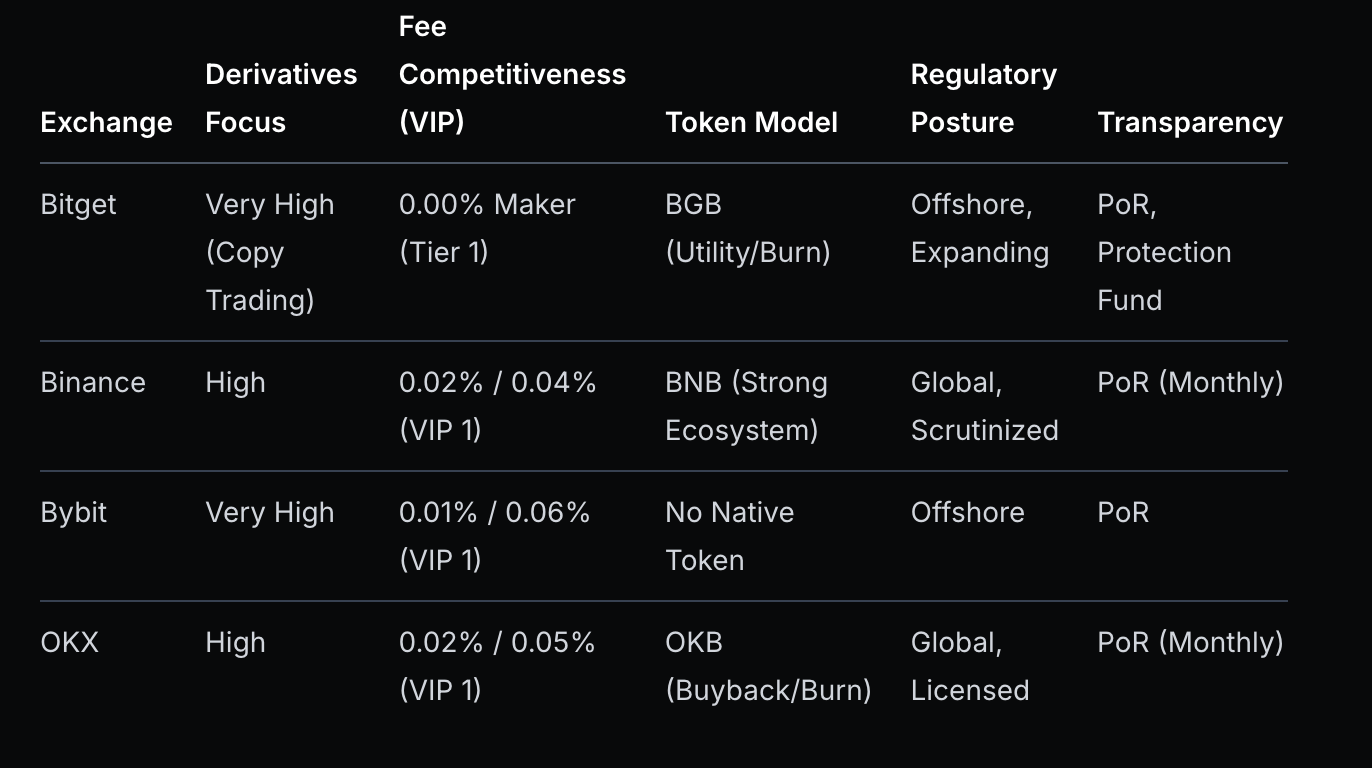The width and height of the screenshot is (1372, 768).
Task: Click the Global, Licensed cell
Action: 969,666
